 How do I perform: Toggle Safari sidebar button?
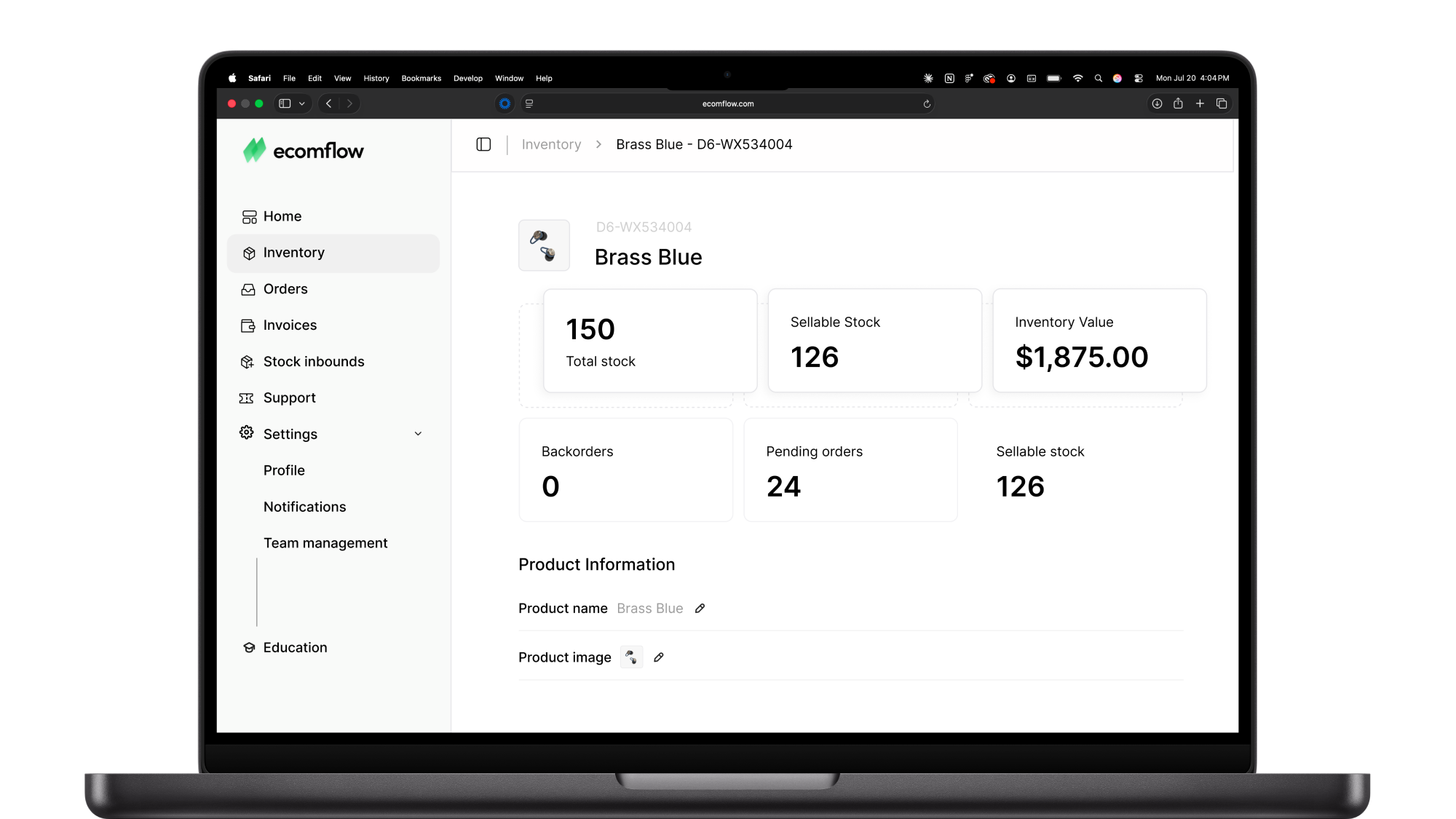[285, 104]
